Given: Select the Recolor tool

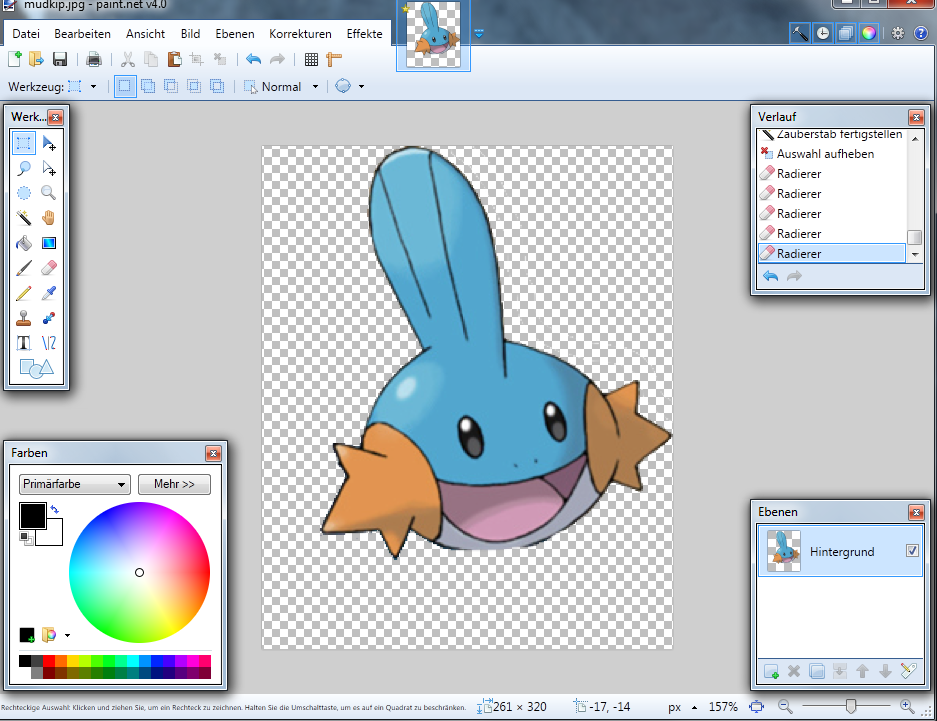Looking at the screenshot, I should pyautogui.click(x=49, y=318).
